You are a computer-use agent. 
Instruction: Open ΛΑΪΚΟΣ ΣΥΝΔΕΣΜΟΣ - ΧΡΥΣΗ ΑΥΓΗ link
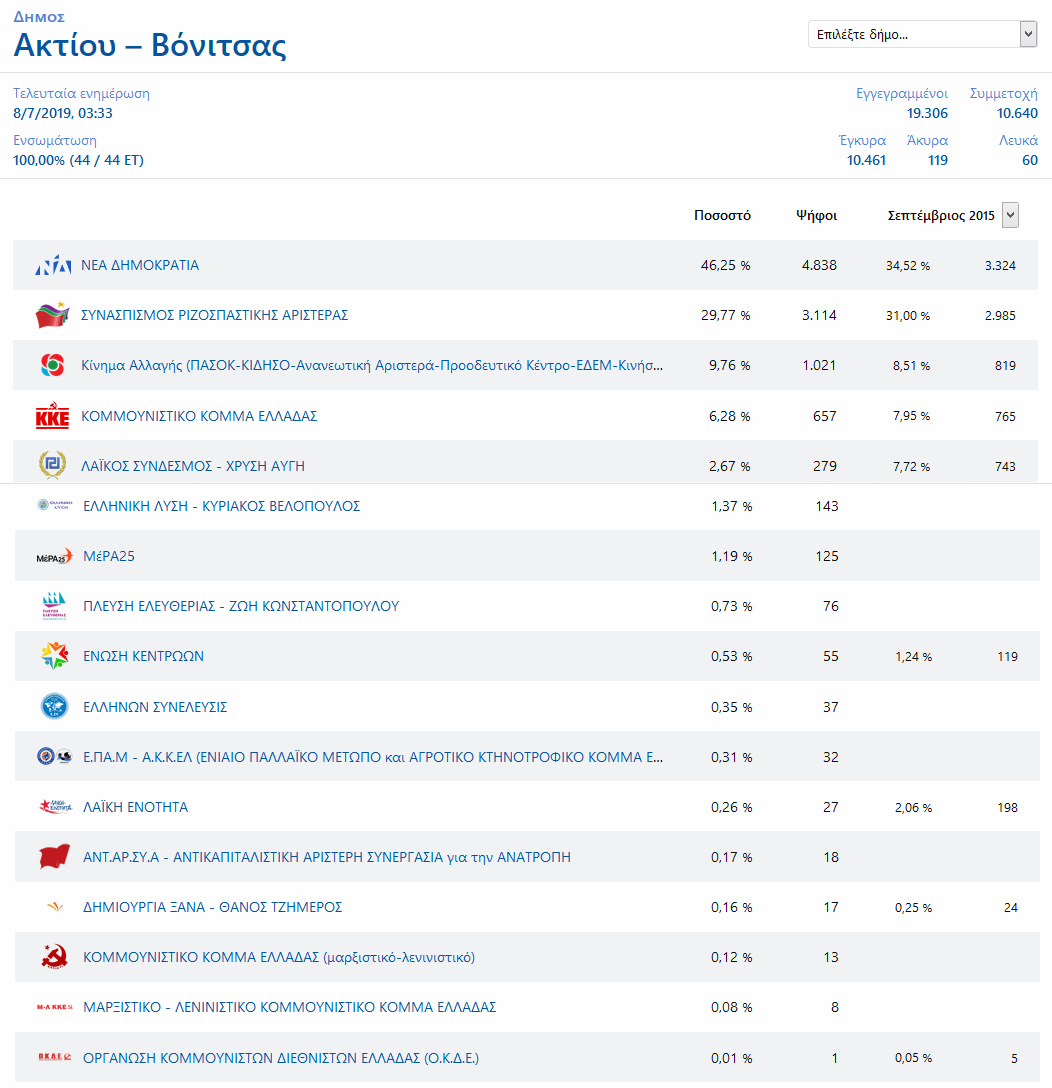pyautogui.click(x=193, y=466)
